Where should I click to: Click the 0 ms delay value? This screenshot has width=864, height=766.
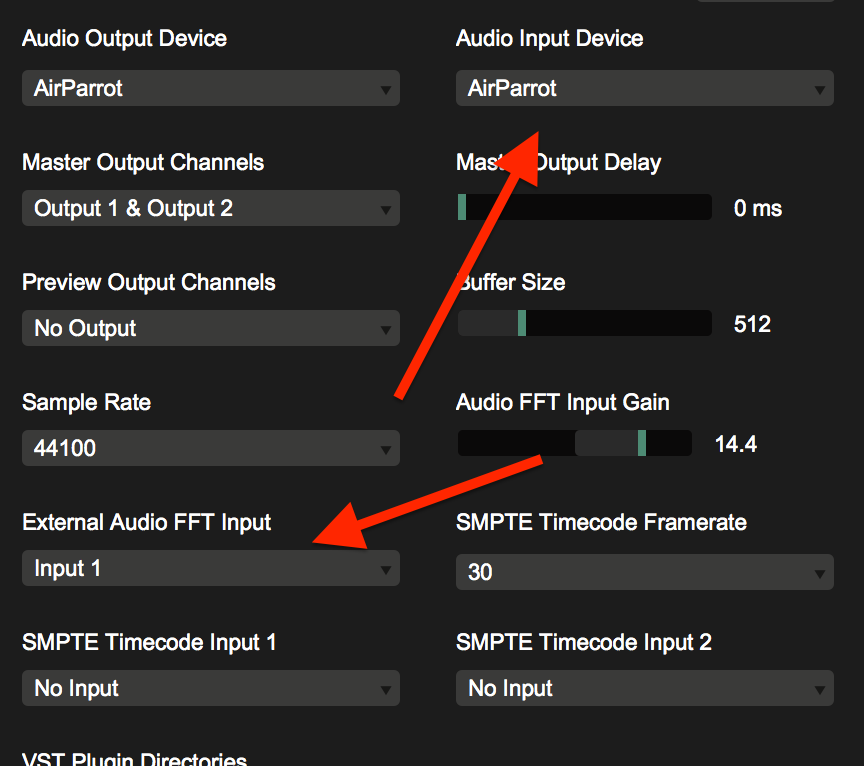pyautogui.click(x=757, y=209)
